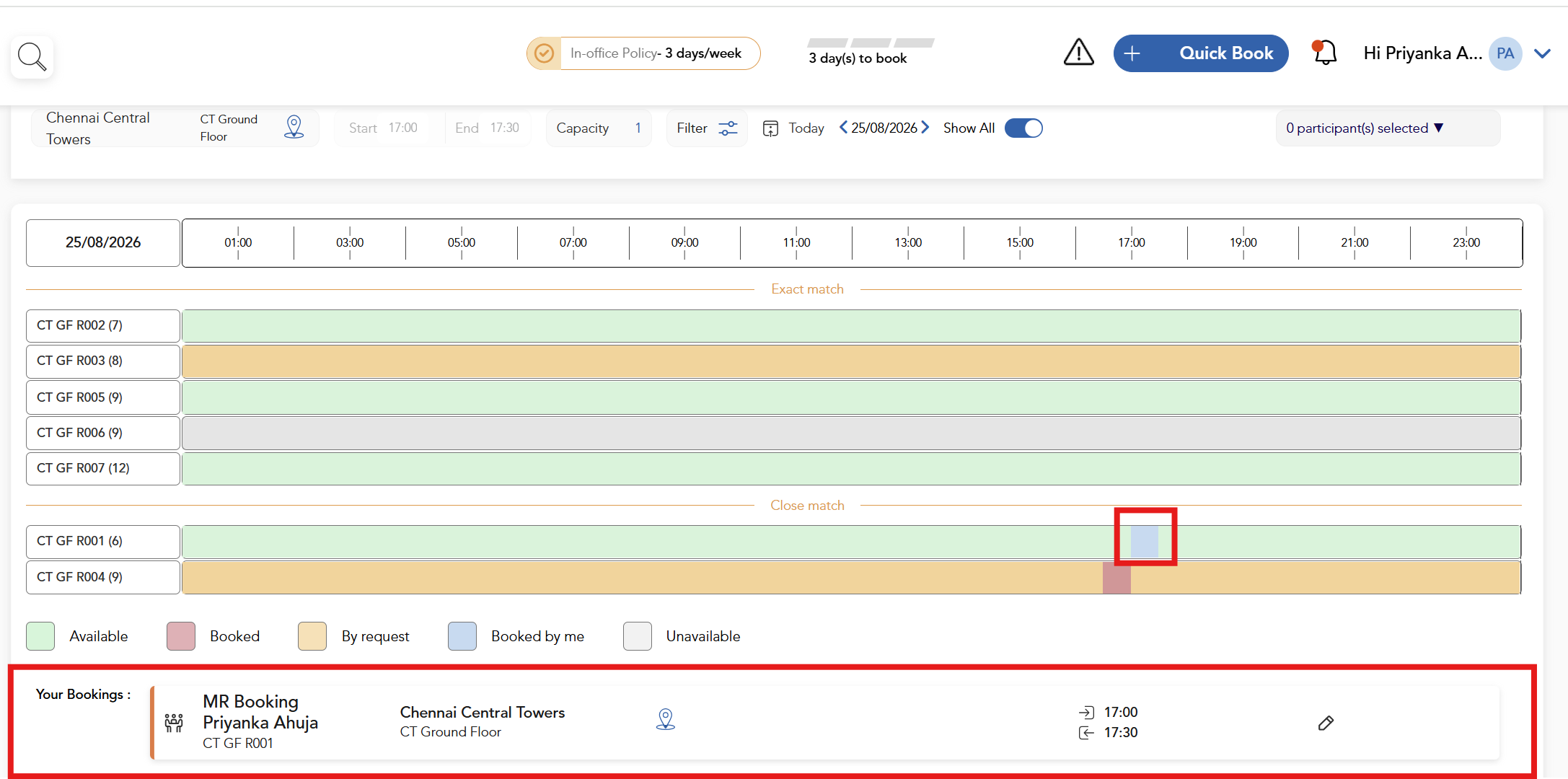Click the PA profile avatar
1568x779 pixels.
tap(1505, 53)
